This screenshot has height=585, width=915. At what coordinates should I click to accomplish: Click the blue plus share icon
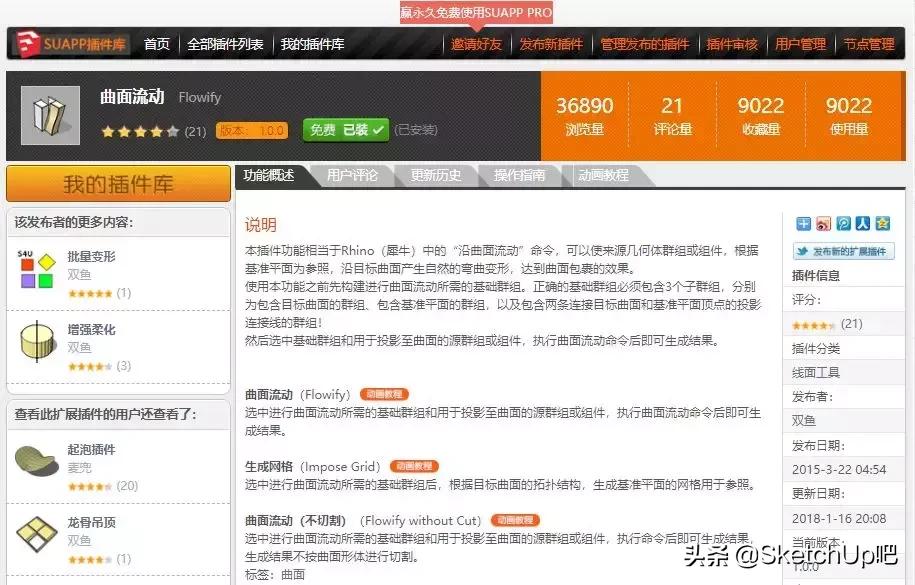click(x=804, y=224)
